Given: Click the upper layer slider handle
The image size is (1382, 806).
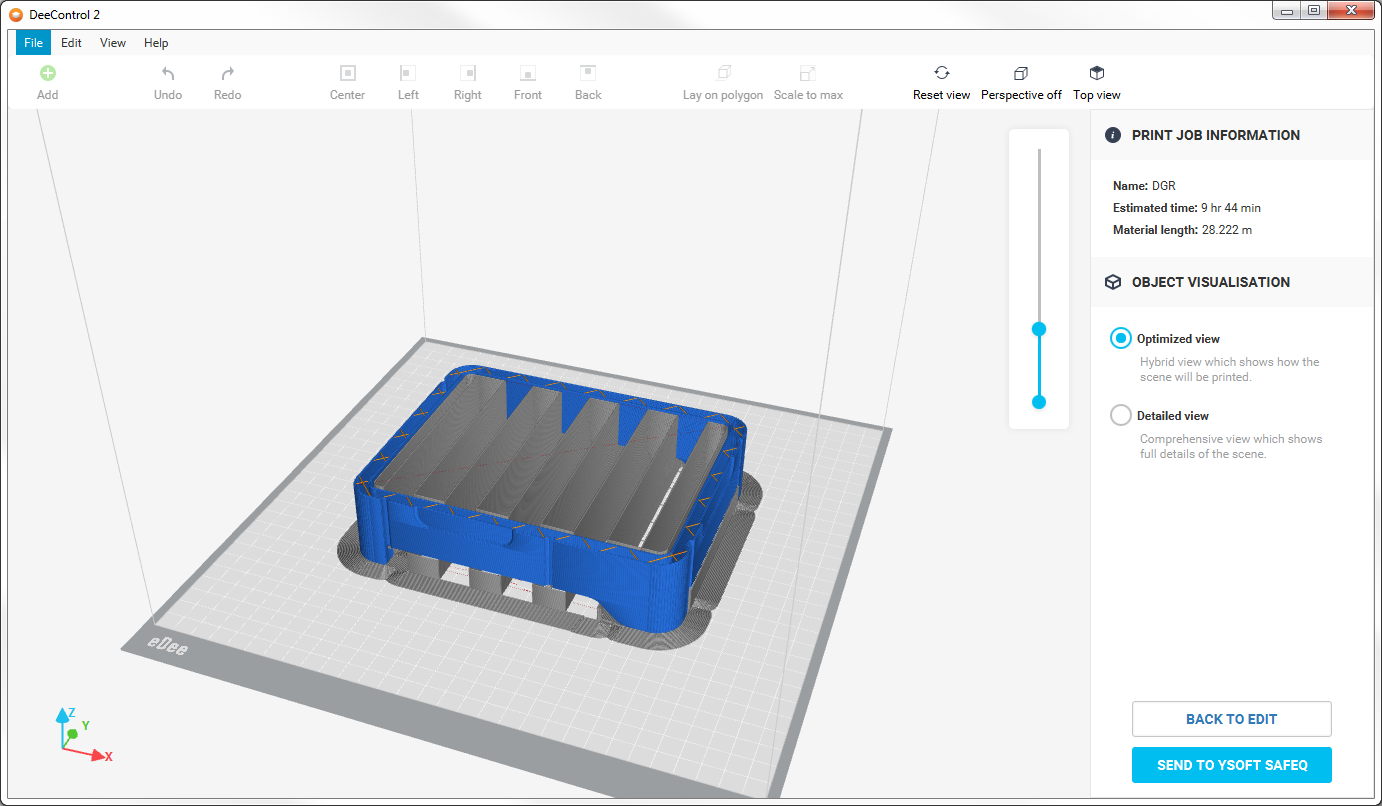Looking at the screenshot, I should [1039, 329].
